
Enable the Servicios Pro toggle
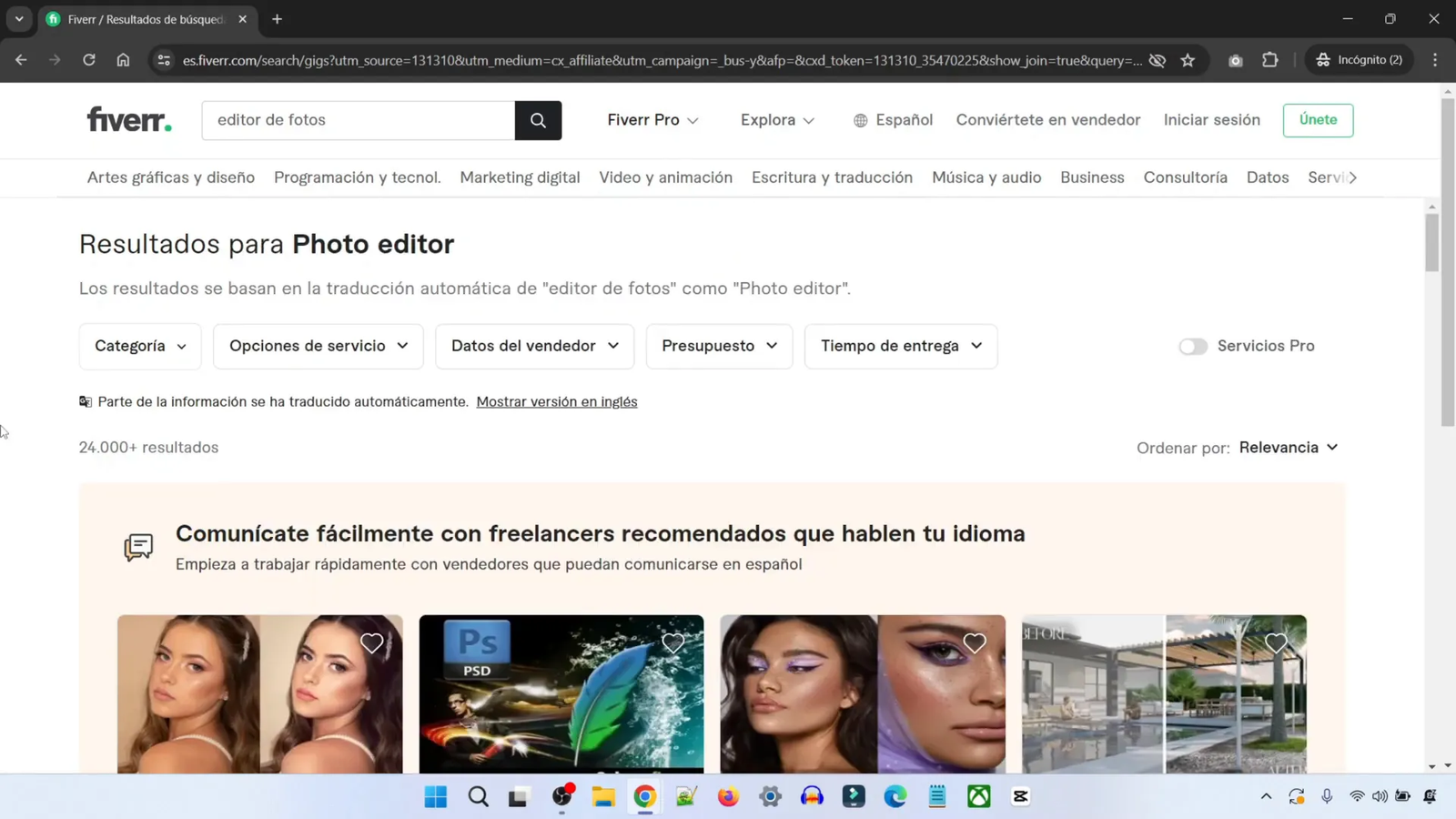tap(1193, 347)
